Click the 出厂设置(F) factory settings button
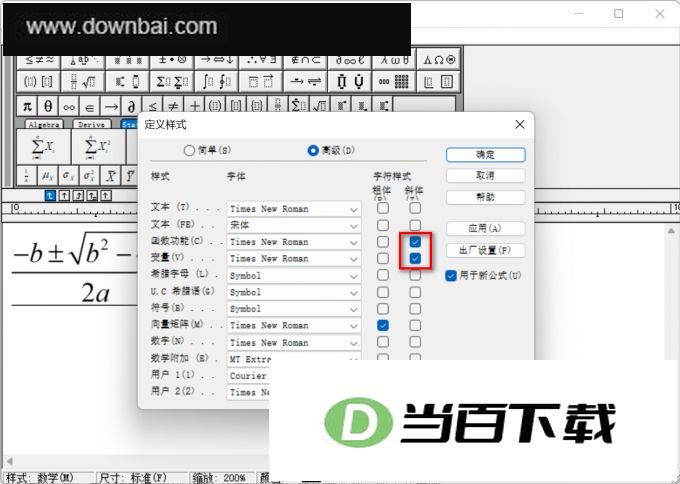Screen dimensions: 680x484 485,250
